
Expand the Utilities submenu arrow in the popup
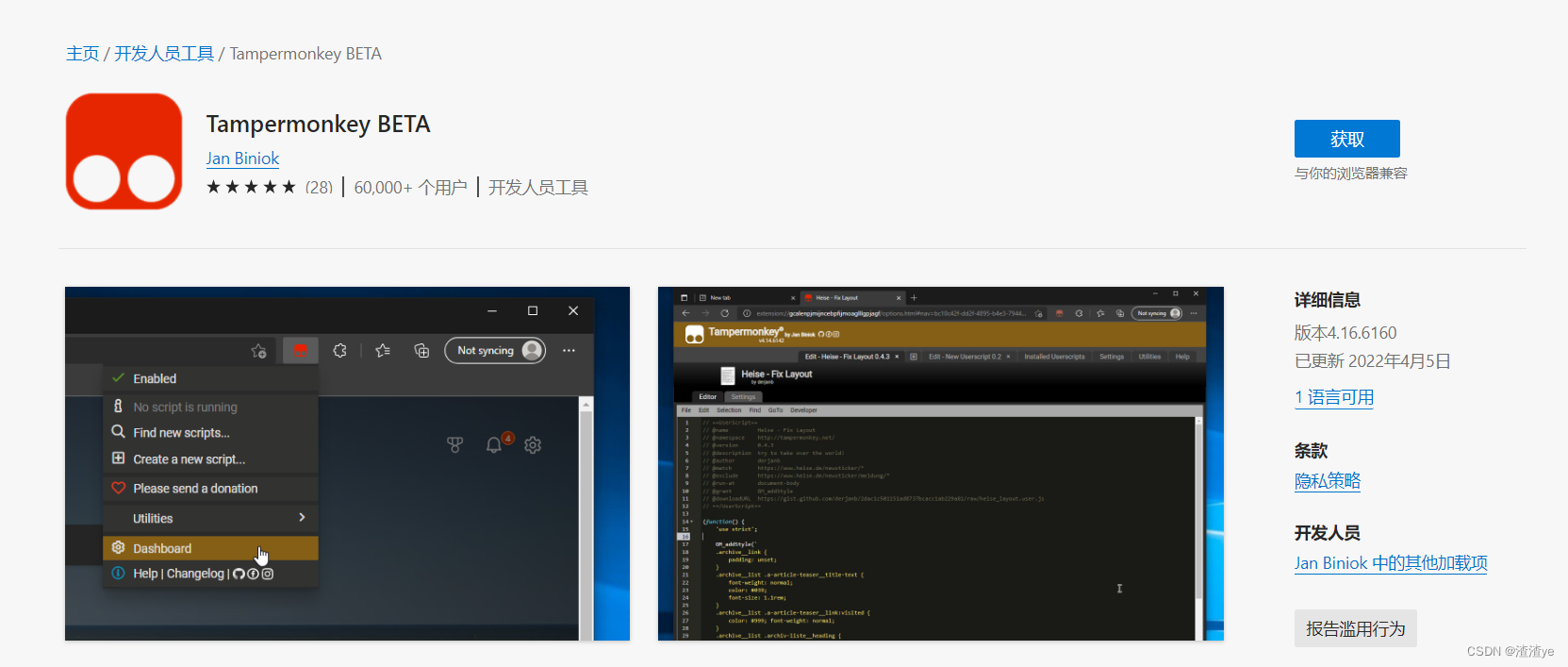tap(302, 517)
